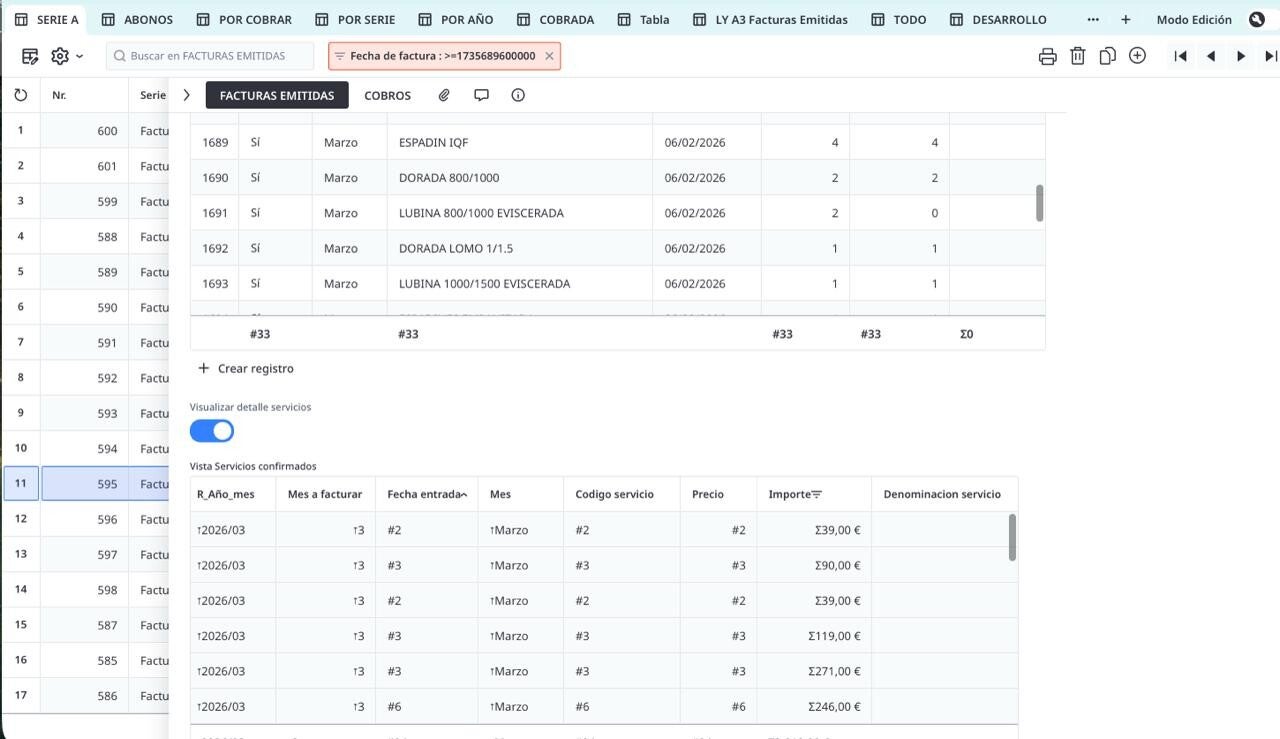Open the attachments paperclip icon

point(444,95)
